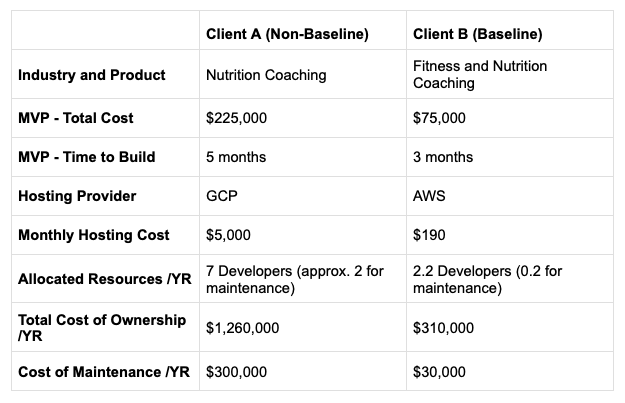Select the MVP - Total Cost label
The image size is (625, 403).
[x=76, y=118]
